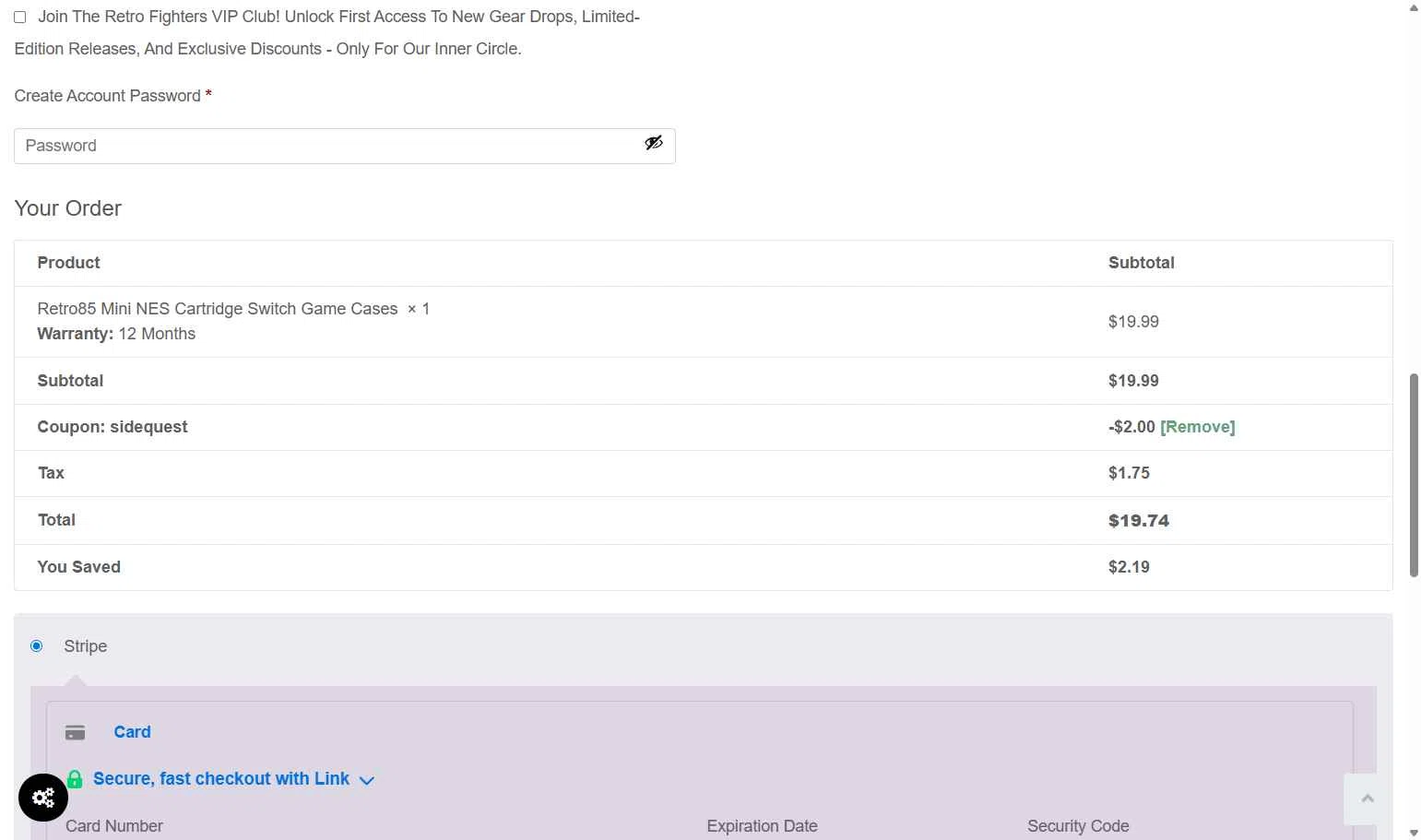
Task: Toggle password visibility eye icon
Action: click(x=654, y=143)
